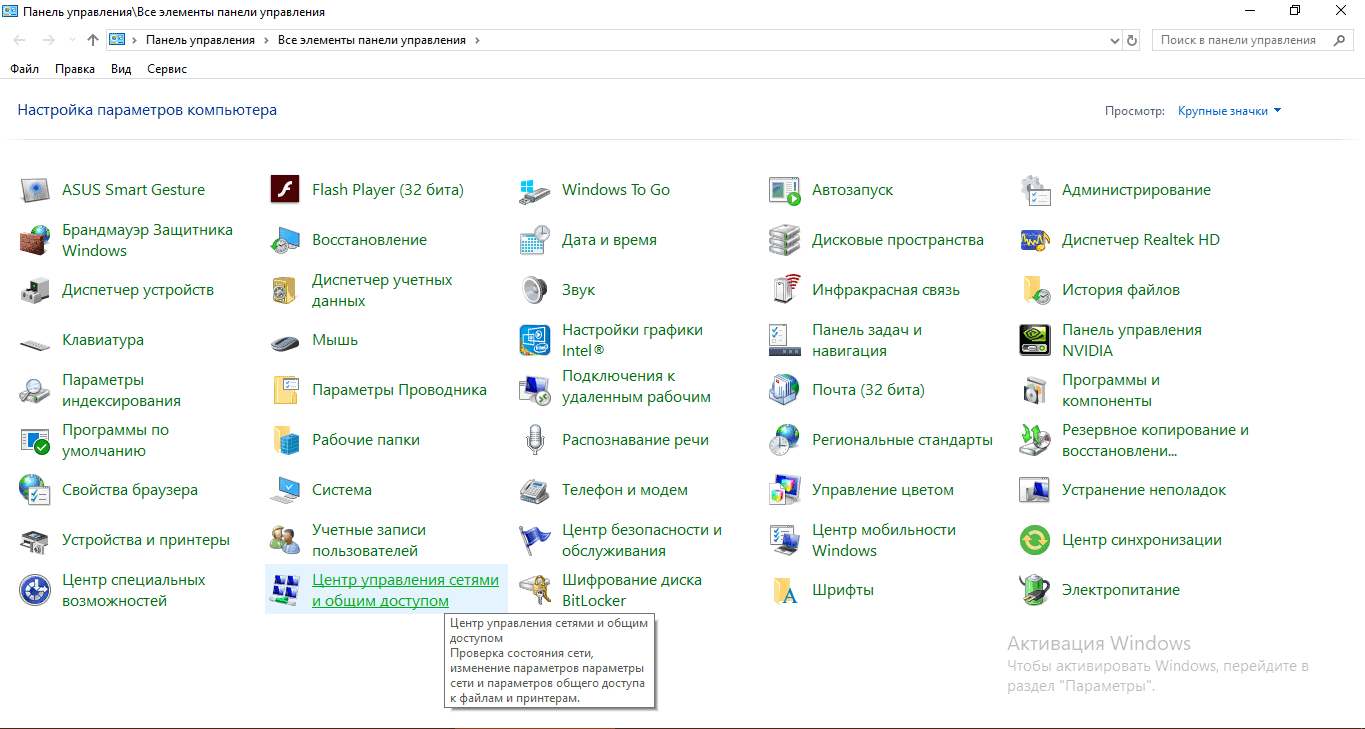Open the Автозапуск icon
Viewport: 1365px width, 729px height.
click(x=786, y=190)
